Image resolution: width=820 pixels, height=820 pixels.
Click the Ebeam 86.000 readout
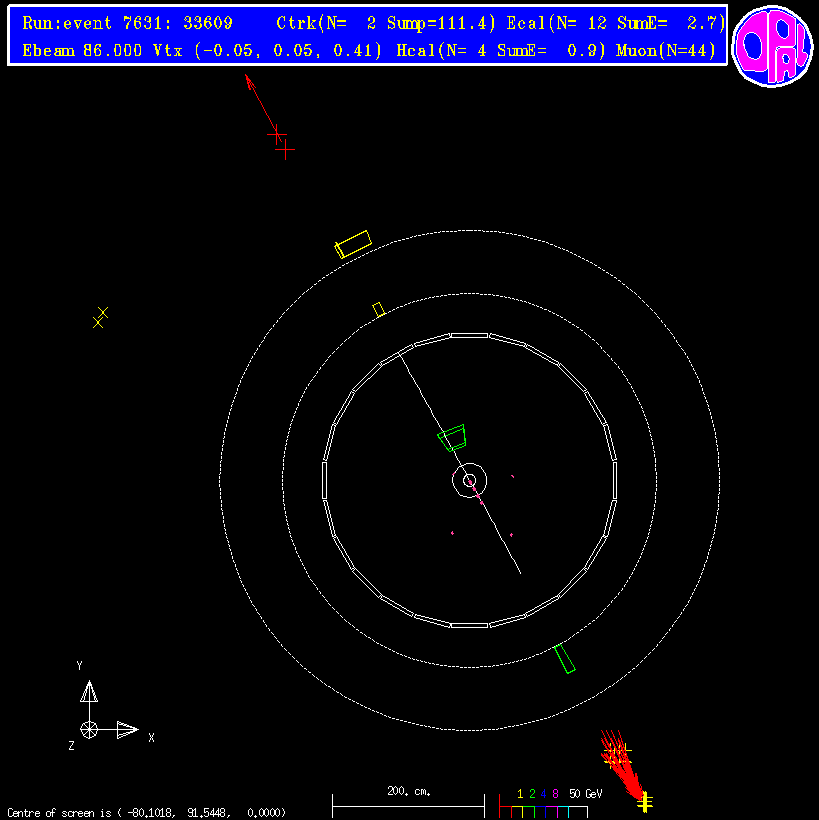pos(81,50)
